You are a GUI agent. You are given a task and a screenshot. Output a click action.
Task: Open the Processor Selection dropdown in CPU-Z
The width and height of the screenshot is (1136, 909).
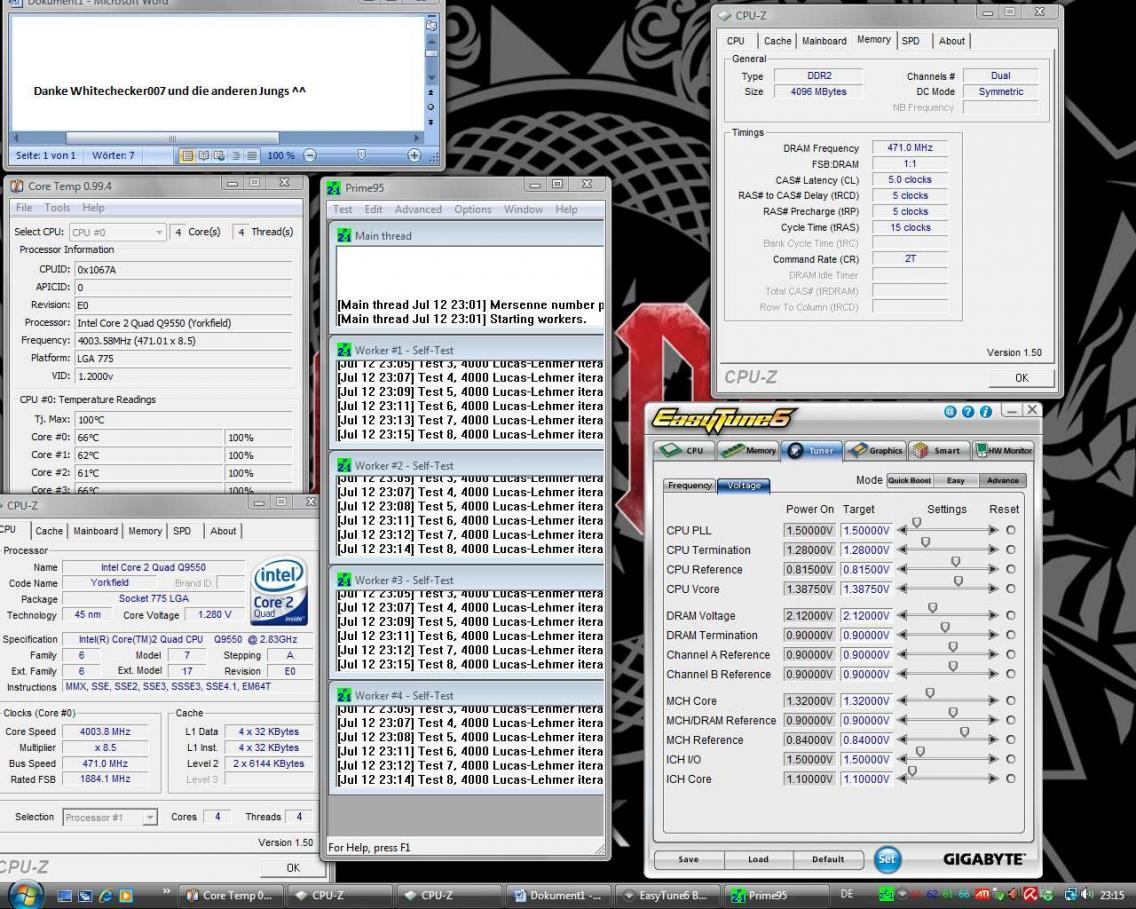pos(109,817)
